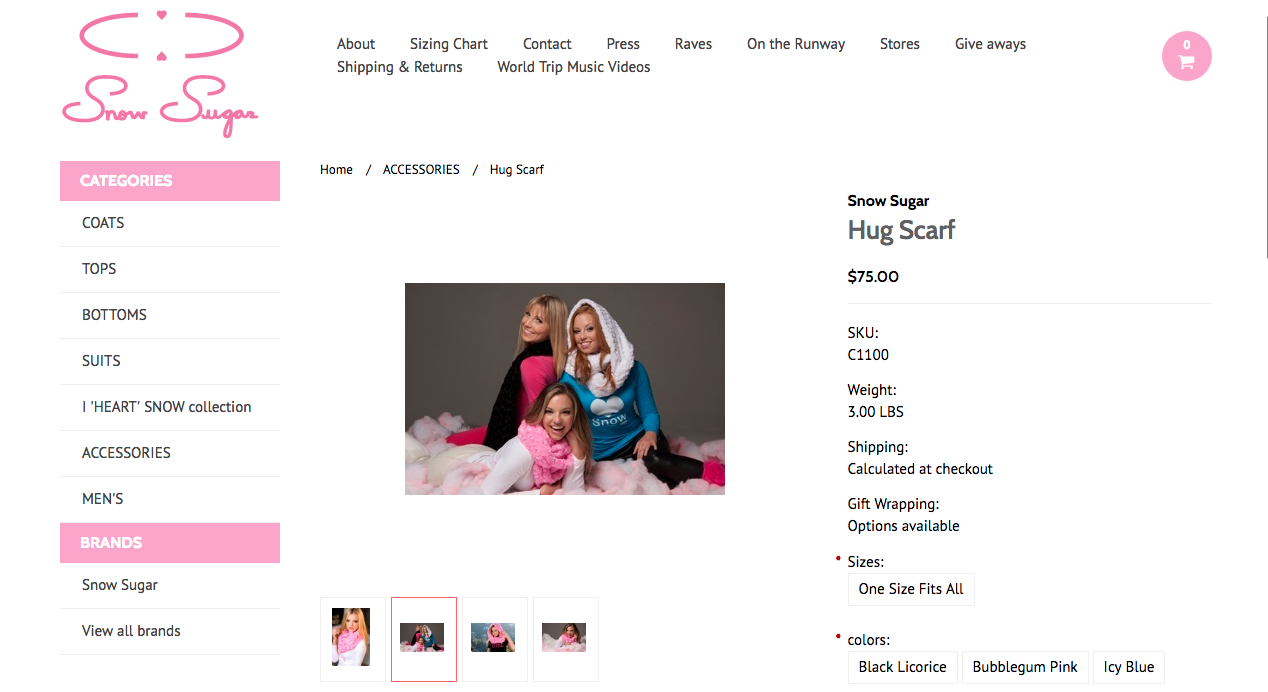Show the first thumbnail with pink scarf
Screen dimensions: 1268x692
(353, 639)
